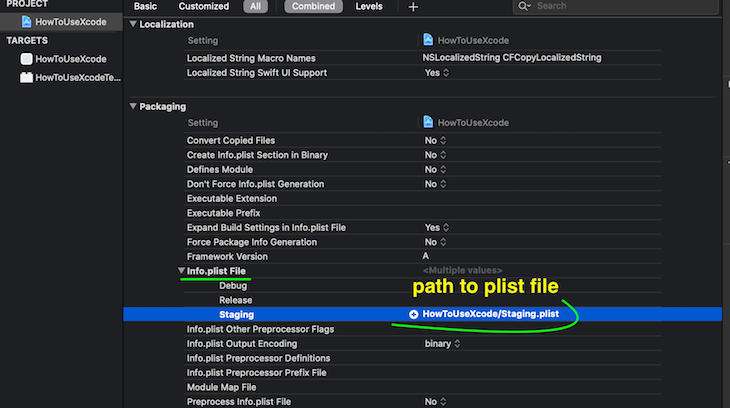The width and height of the screenshot is (730, 408).
Task: Select HowToUseXcode project in sidebar
Action: click(x=61, y=22)
